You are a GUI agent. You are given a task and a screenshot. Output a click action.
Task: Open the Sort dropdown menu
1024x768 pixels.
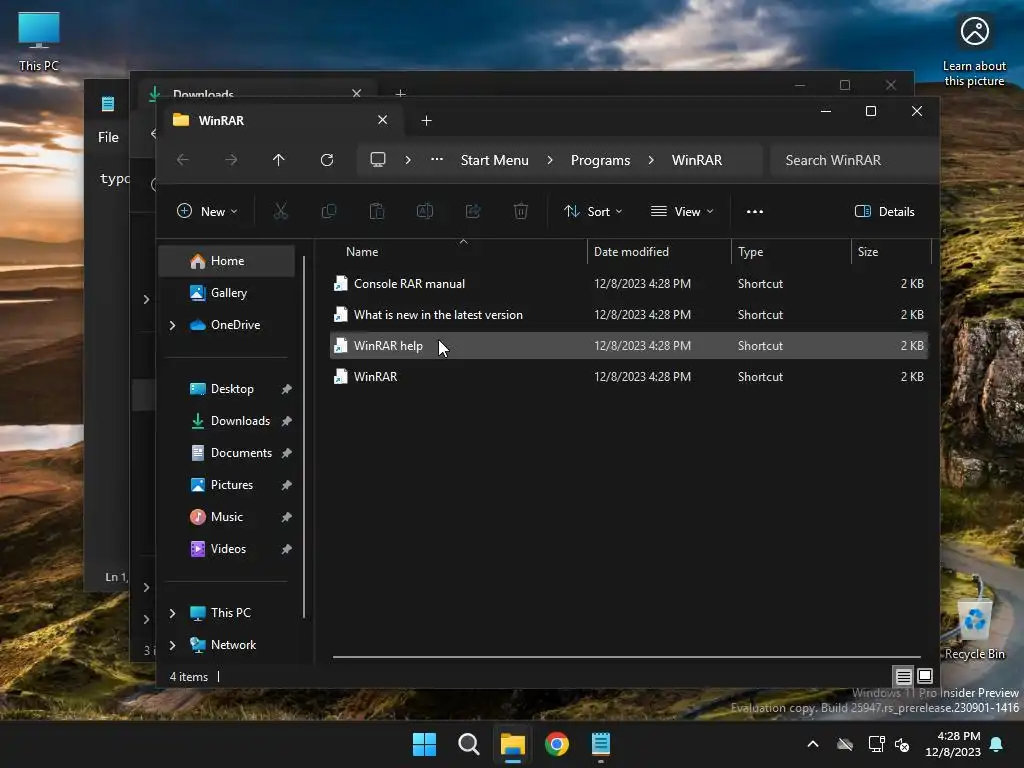[593, 212]
